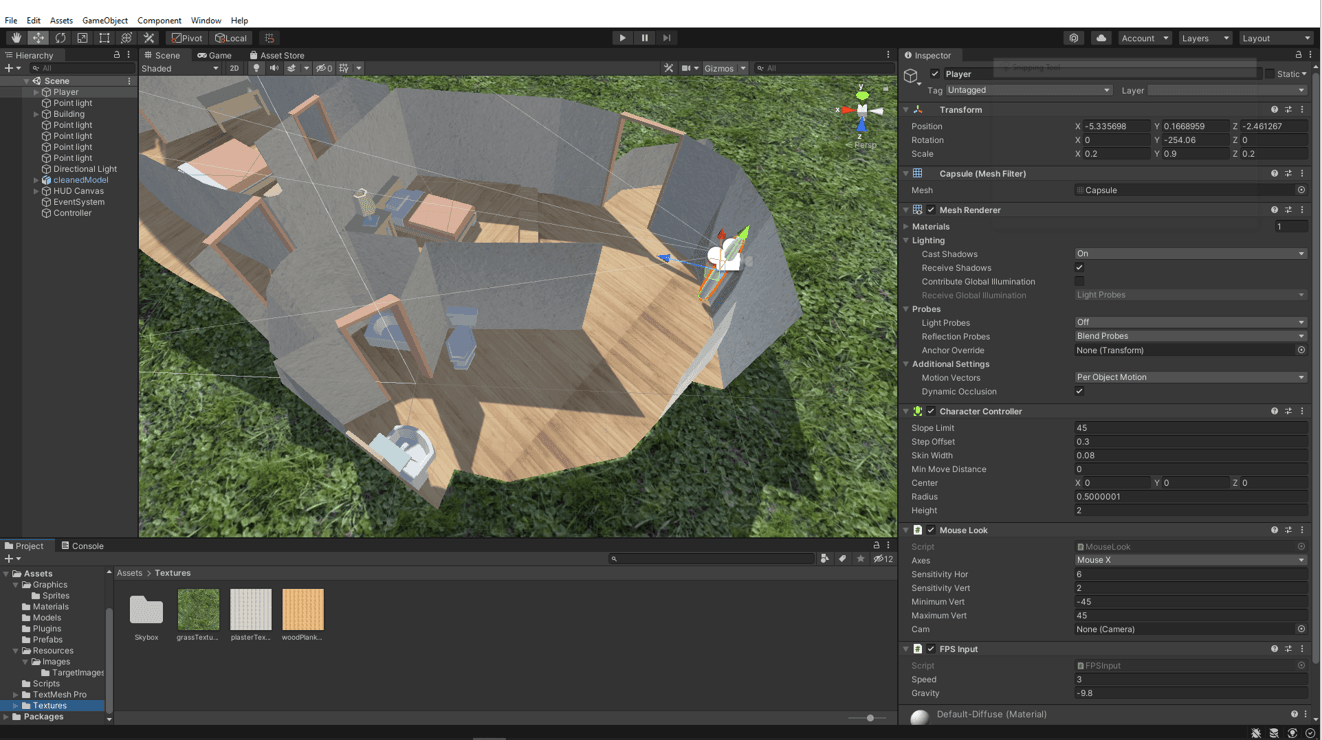
Task: Toggle the Static checkbox for Player
Action: coord(1269,74)
